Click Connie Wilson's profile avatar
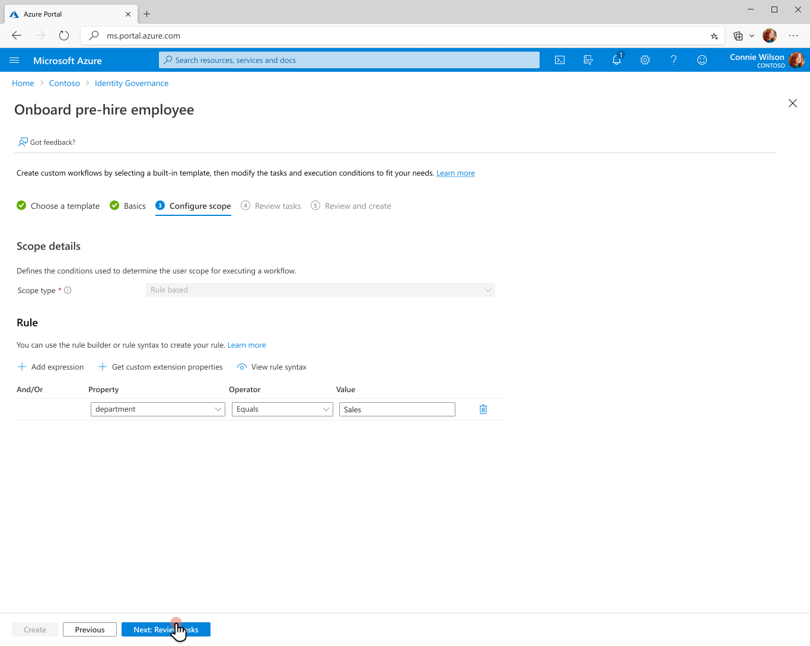The width and height of the screenshot is (810, 646). (x=796, y=59)
